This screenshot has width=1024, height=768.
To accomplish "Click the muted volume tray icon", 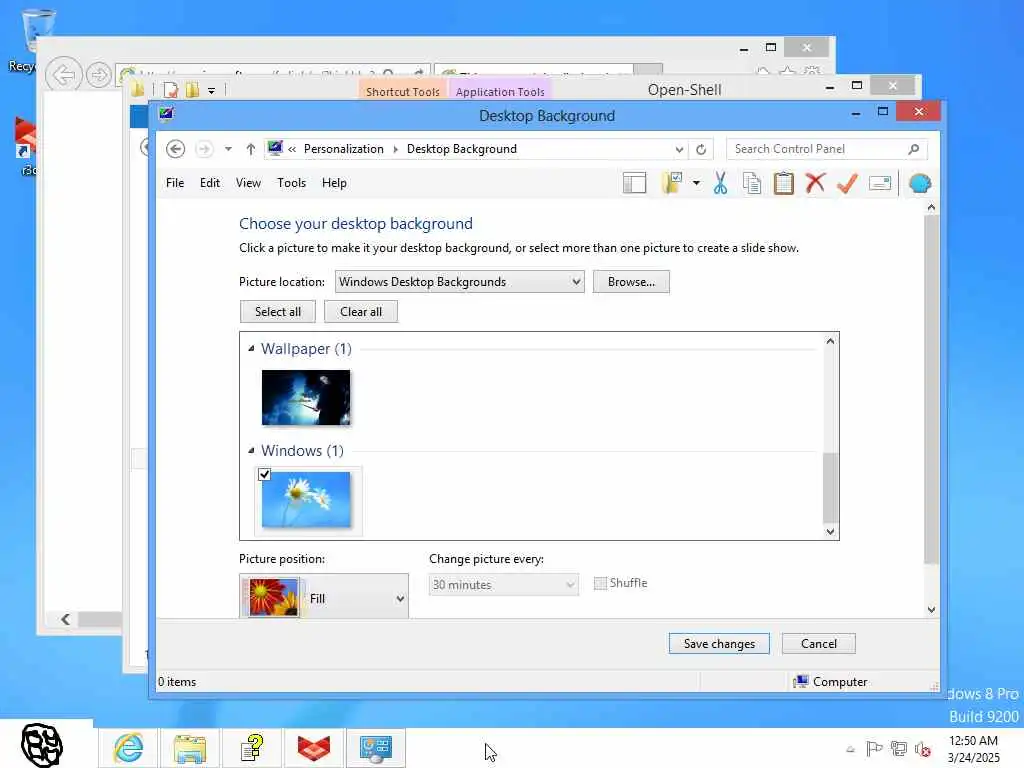I will click(x=923, y=749).
